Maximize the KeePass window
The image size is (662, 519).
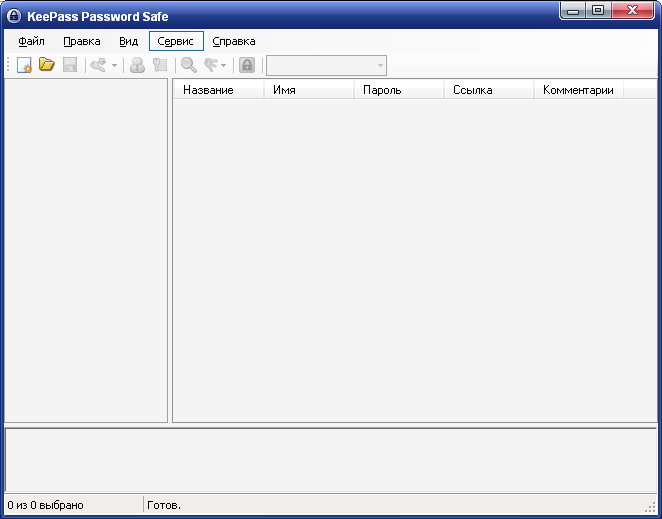597,11
